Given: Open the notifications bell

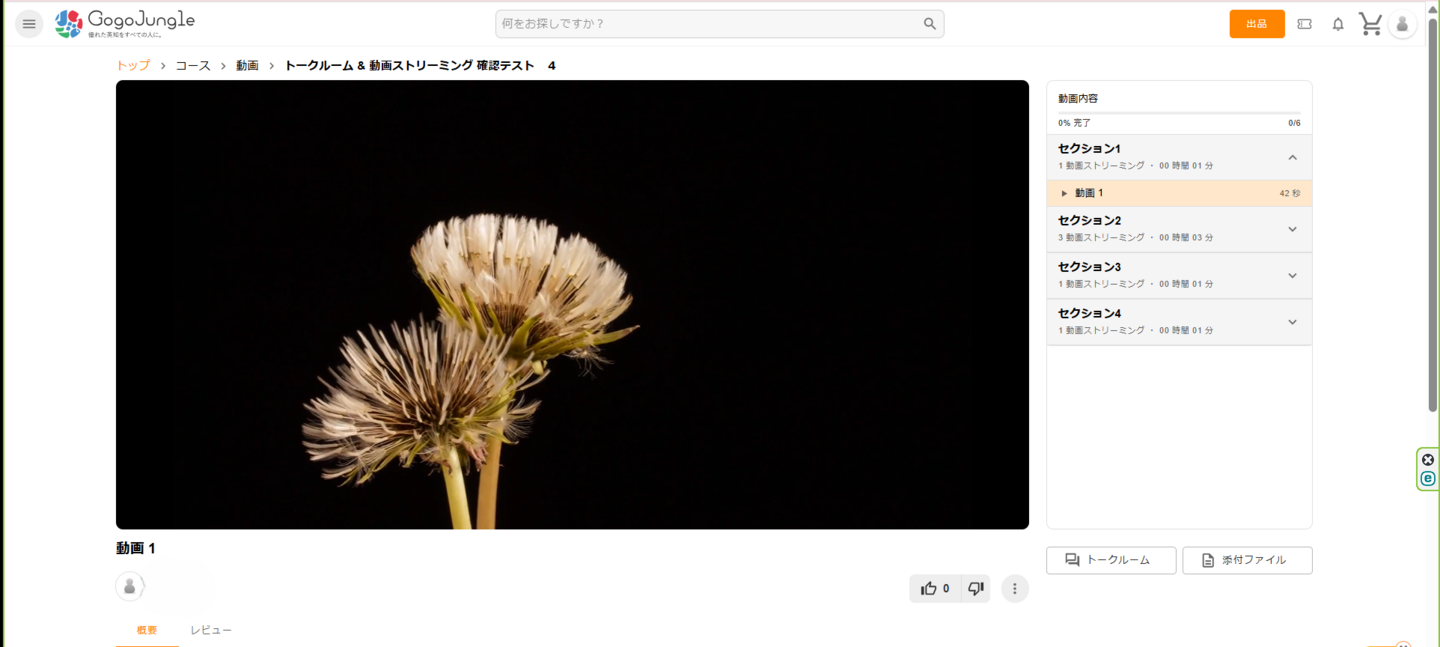Looking at the screenshot, I should pyautogui.click(x=1338, y=24).
